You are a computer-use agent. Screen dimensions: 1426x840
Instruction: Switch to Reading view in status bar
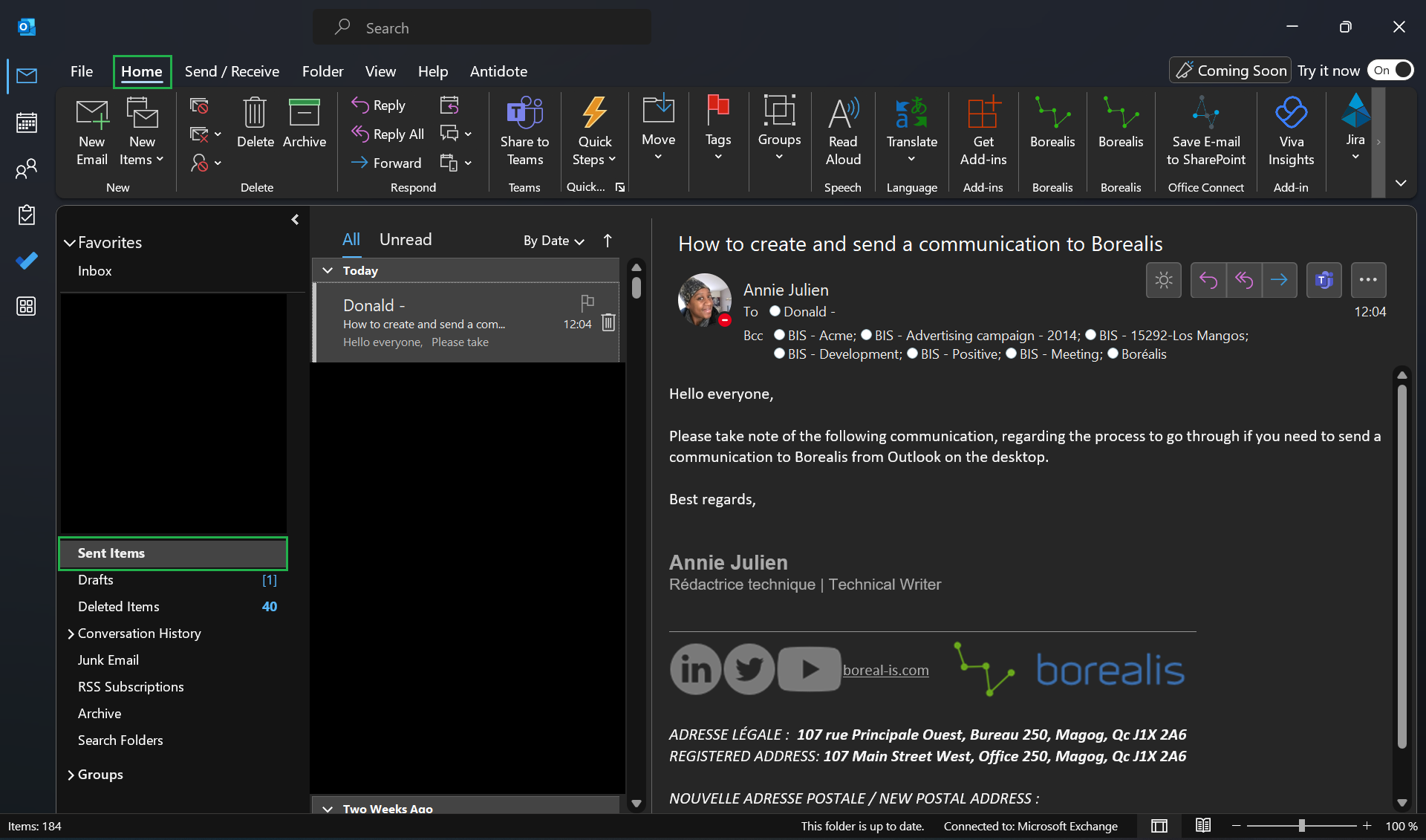1203,826
